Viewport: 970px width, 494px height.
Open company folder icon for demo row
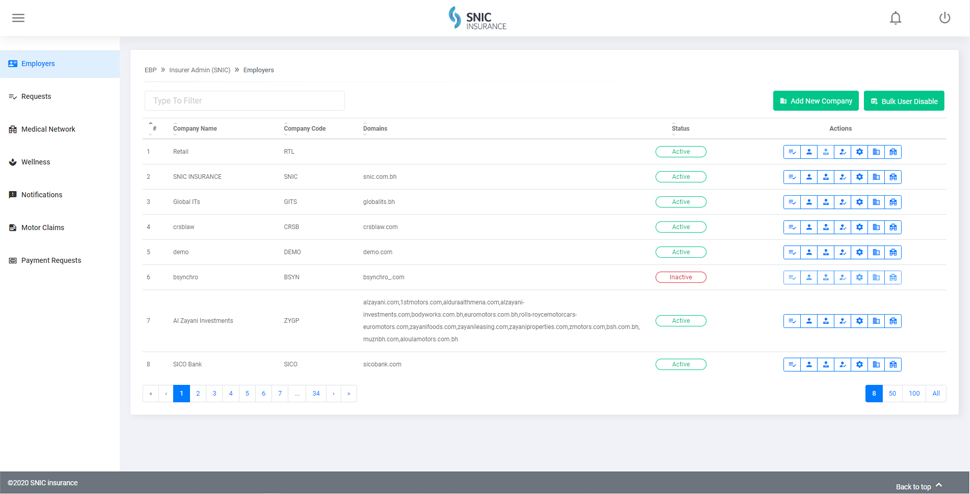pyautogui.click(x=876, y=252)
